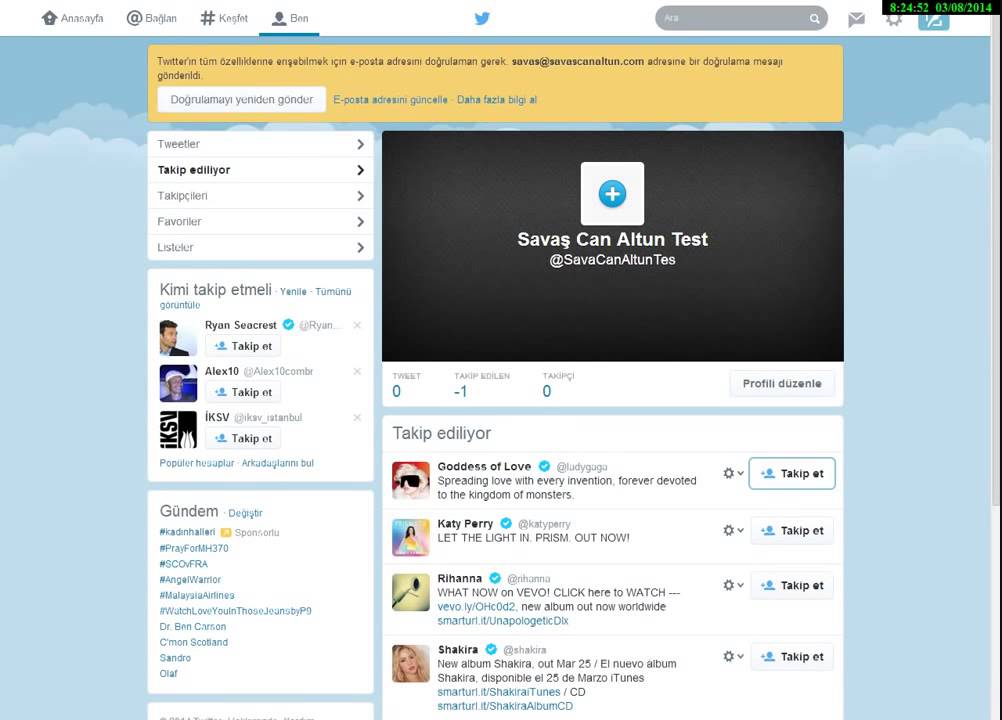Open smarturl.it/ShakiraiTunes link
This screenshot has width=1002, height=720.
point(498,692)
